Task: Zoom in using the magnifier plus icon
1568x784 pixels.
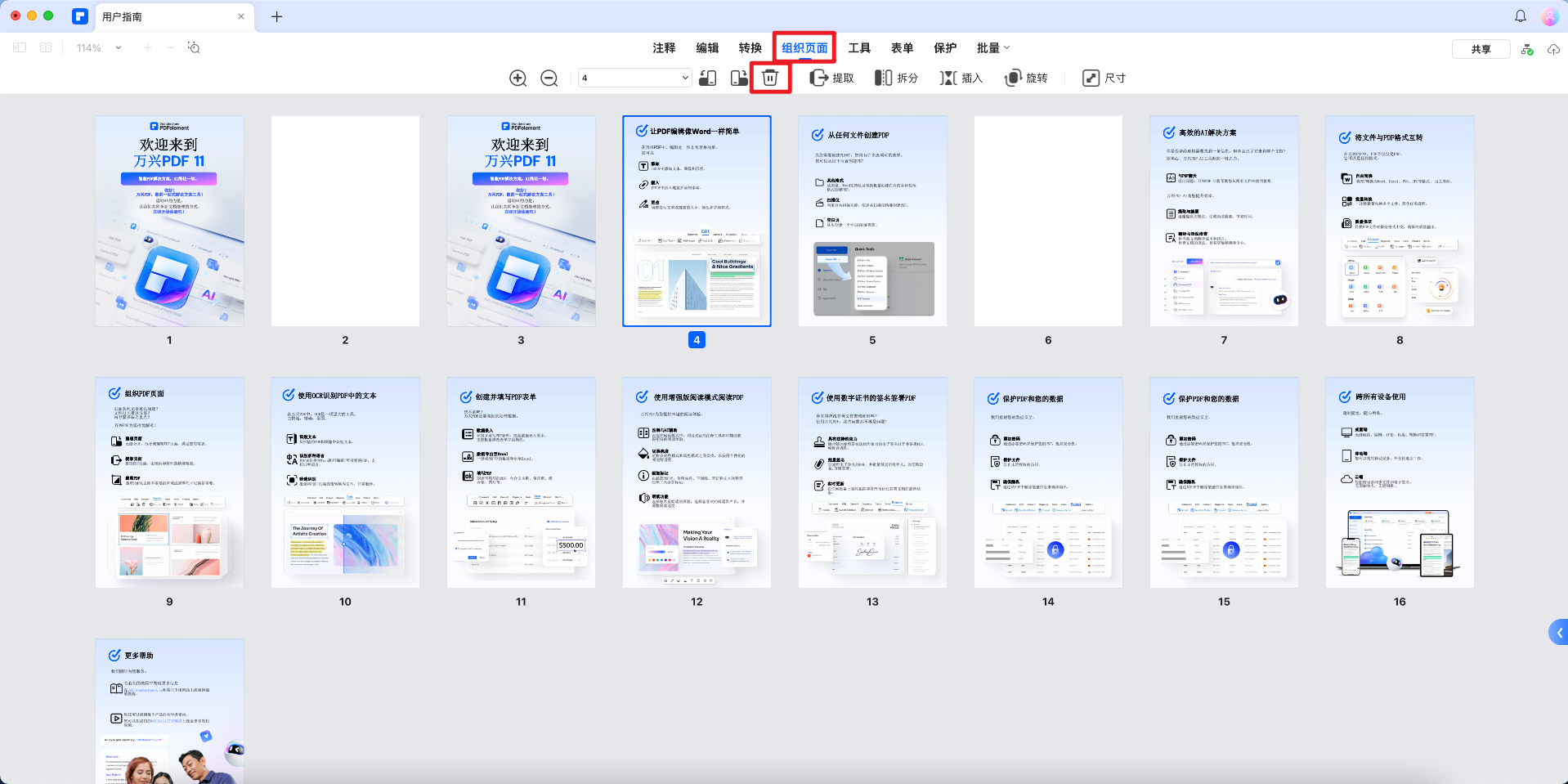Action: coord(517,78)
